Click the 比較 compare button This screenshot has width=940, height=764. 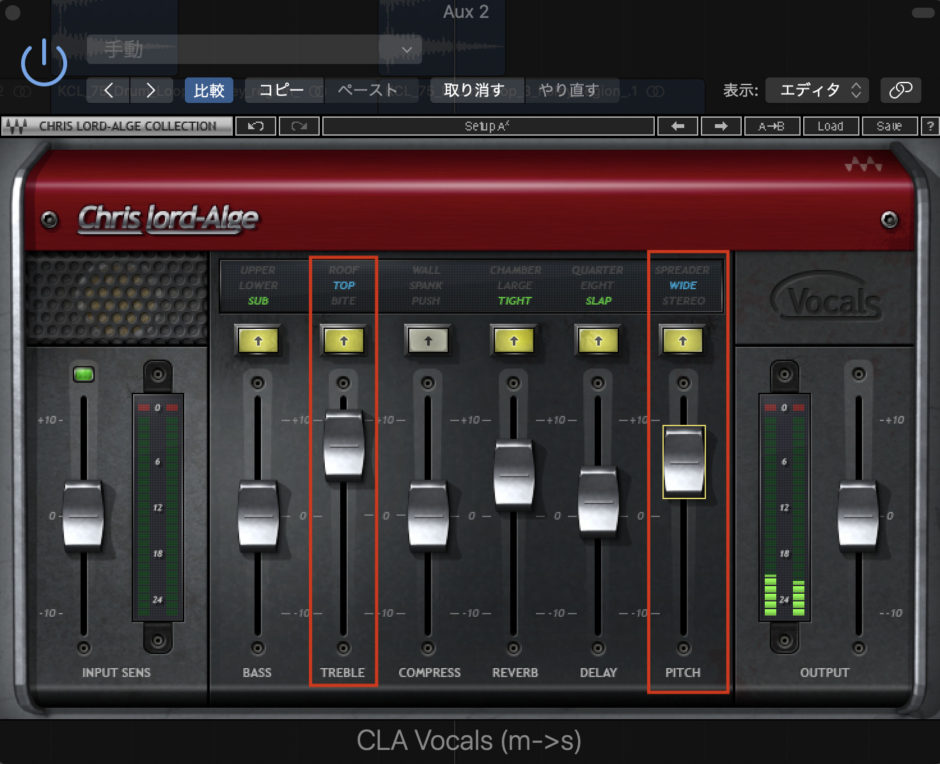coord(209,90)
